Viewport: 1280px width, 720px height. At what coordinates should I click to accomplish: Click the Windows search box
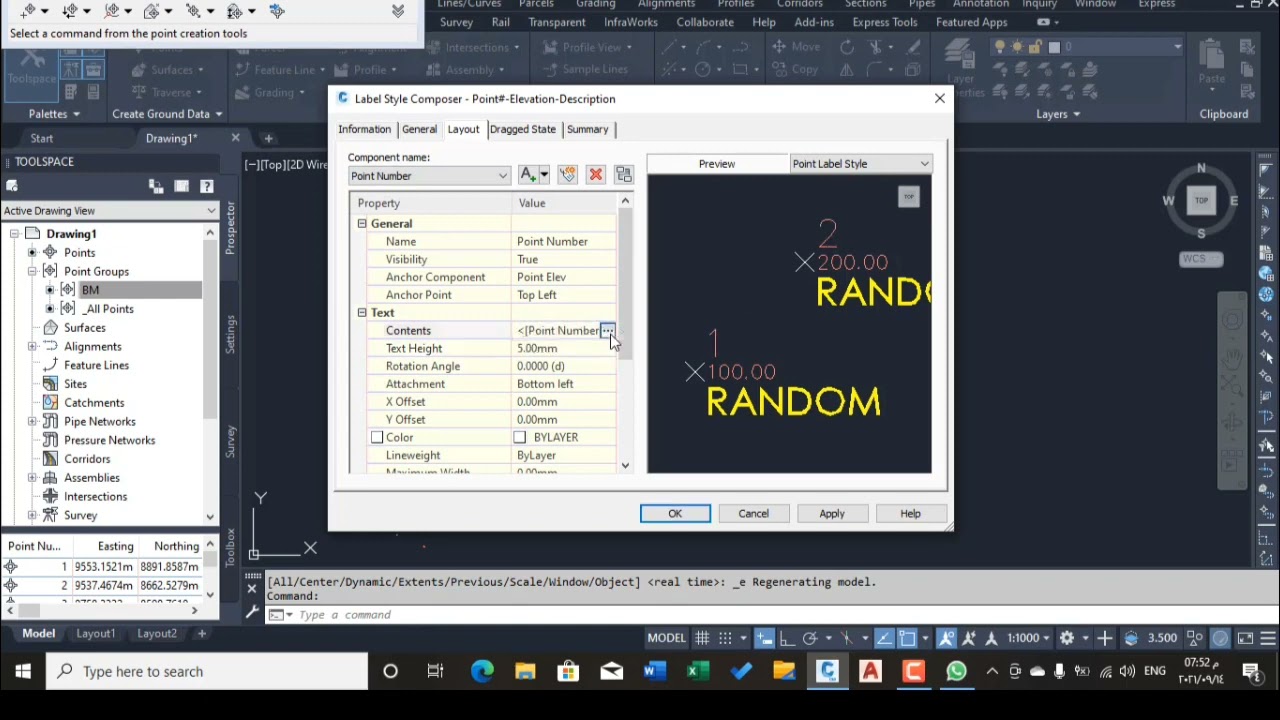click(x=207, y=672)
